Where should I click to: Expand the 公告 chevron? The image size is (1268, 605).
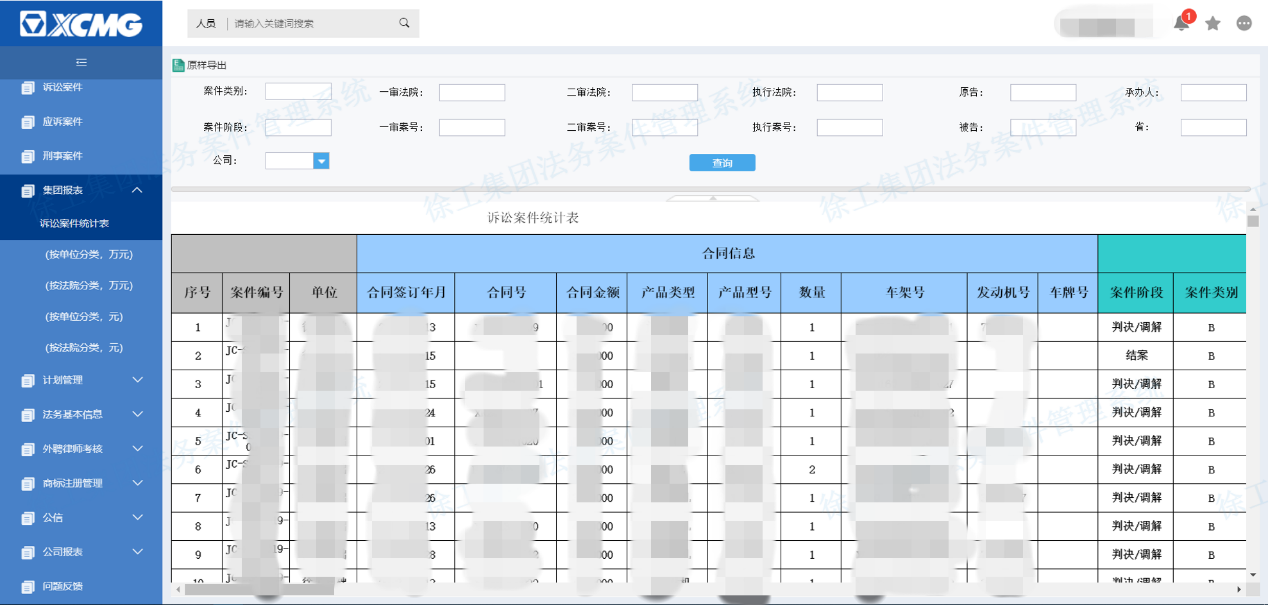click(x=137, y=517)
